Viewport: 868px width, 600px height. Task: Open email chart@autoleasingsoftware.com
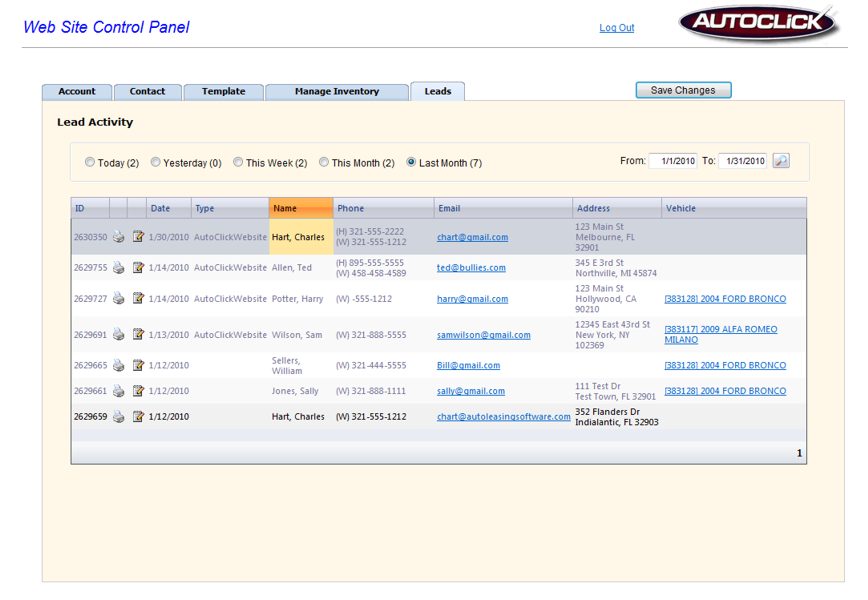[503, 416]
